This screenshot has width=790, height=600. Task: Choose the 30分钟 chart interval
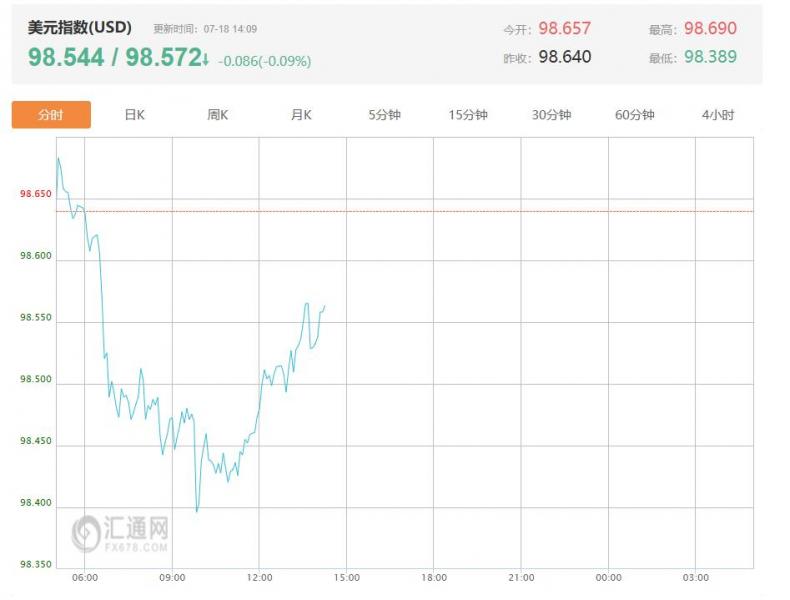(551, 115)
